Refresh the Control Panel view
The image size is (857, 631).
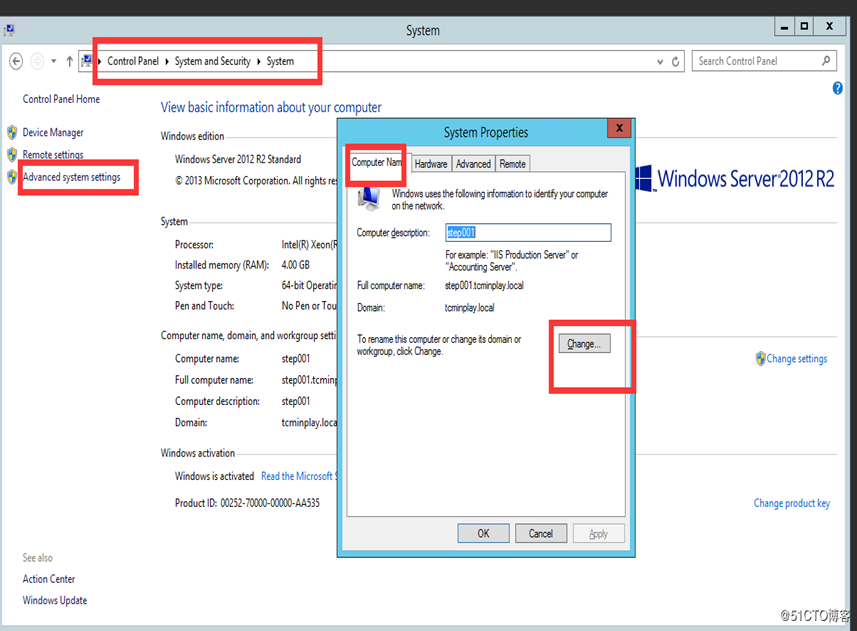[676, 62]
